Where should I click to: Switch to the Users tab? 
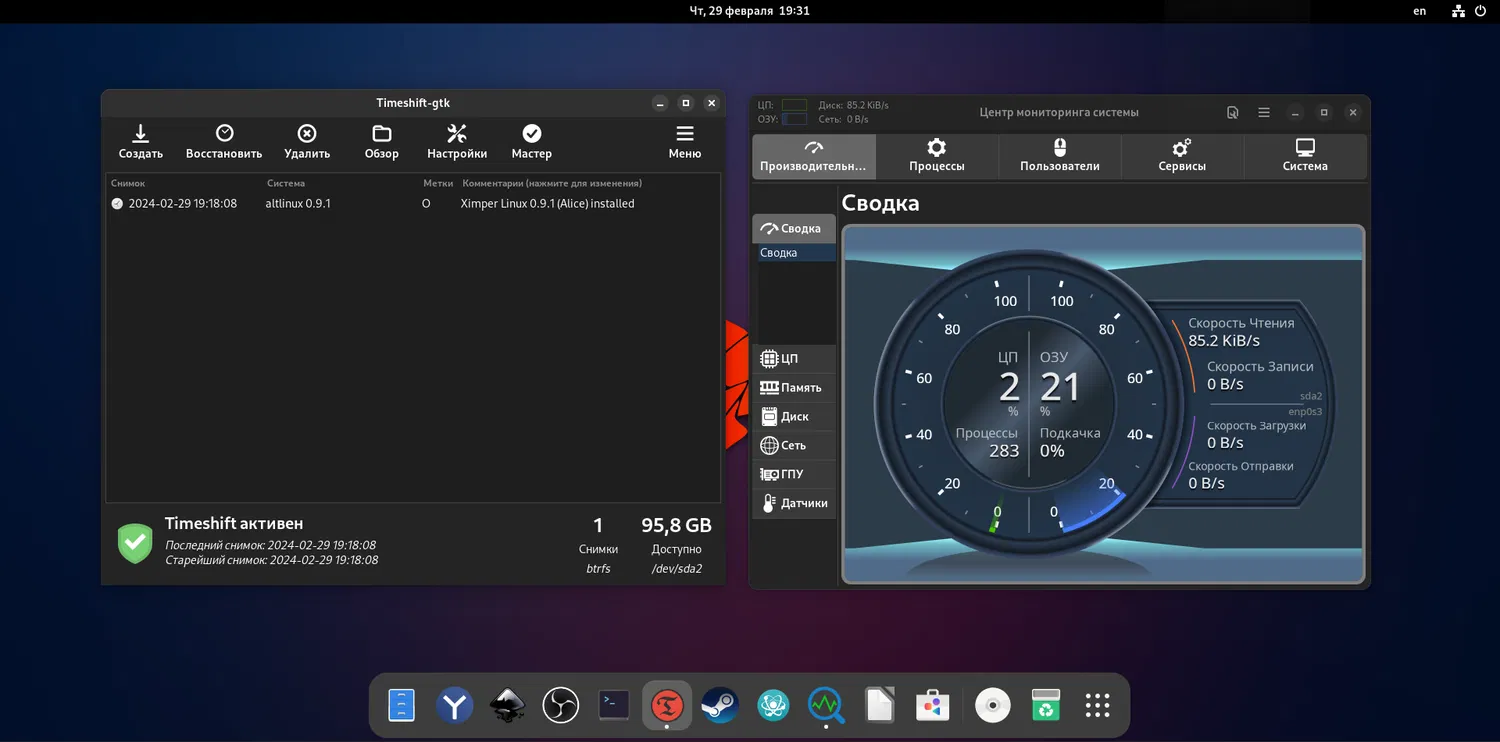pyautogui.click(x=1059, y=156)
